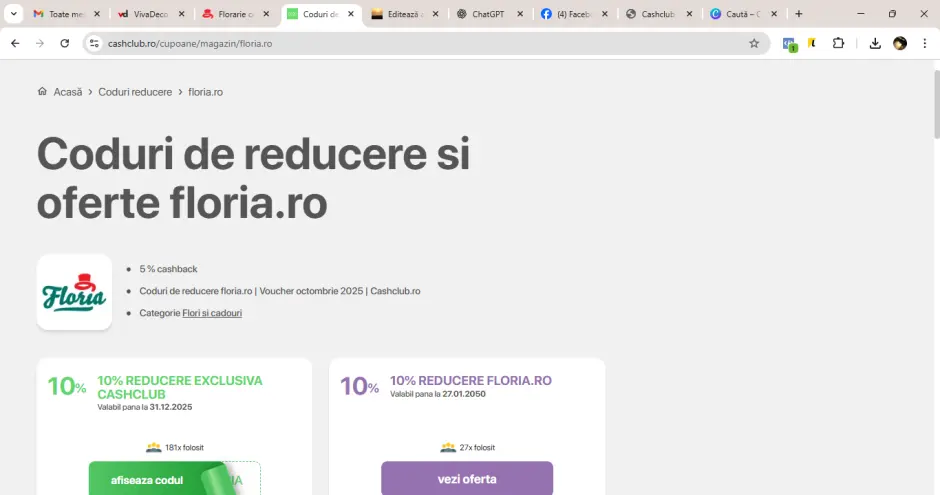Open the Downloads panel

pyautogui.click(x=875, y=43)
